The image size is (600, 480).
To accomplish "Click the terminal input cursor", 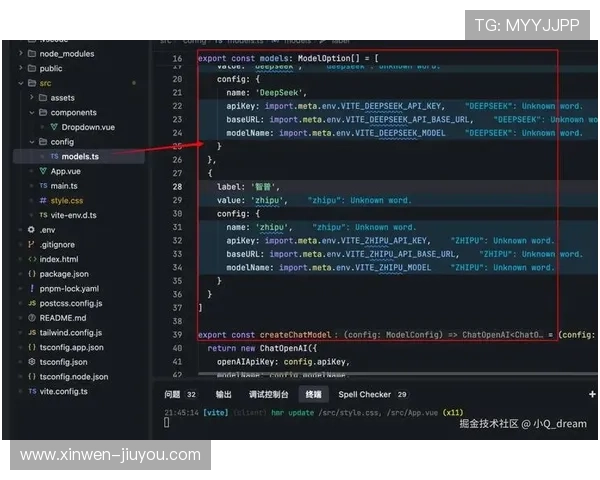I will tap(166, 422).
